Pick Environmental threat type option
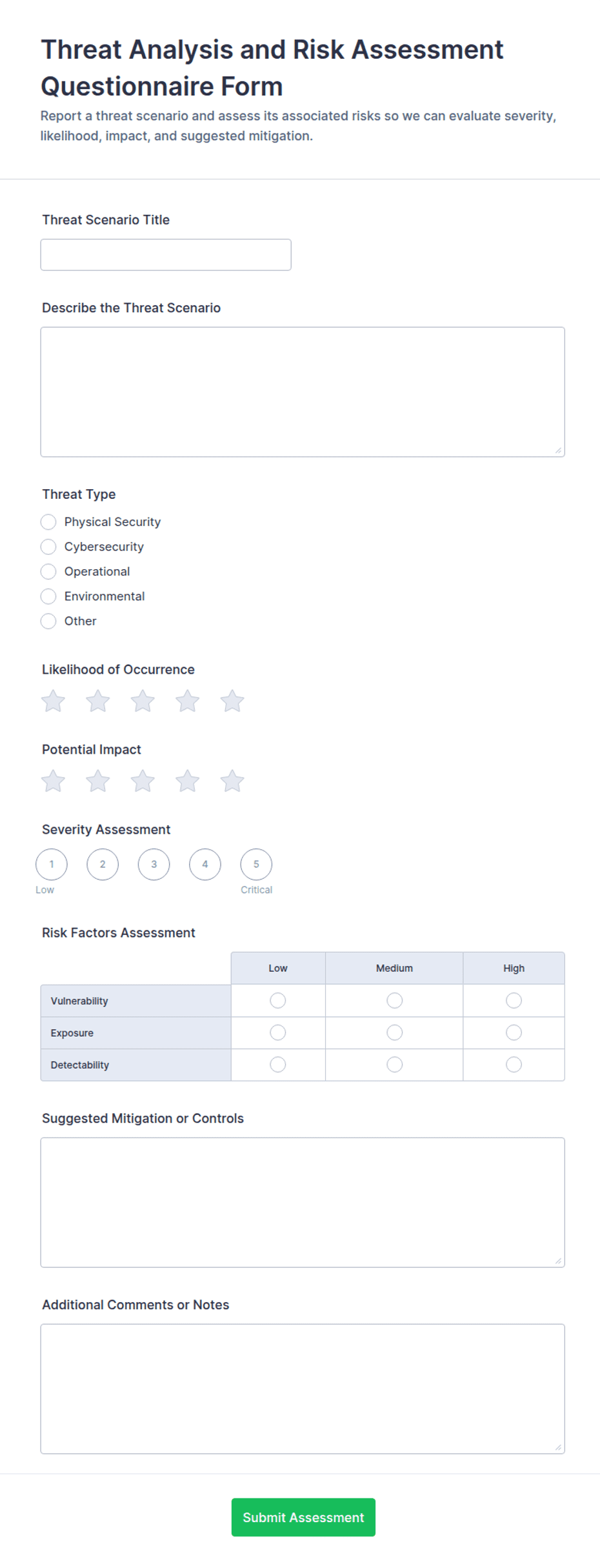This screenshot has width=600, height=1568. [48, 596]
